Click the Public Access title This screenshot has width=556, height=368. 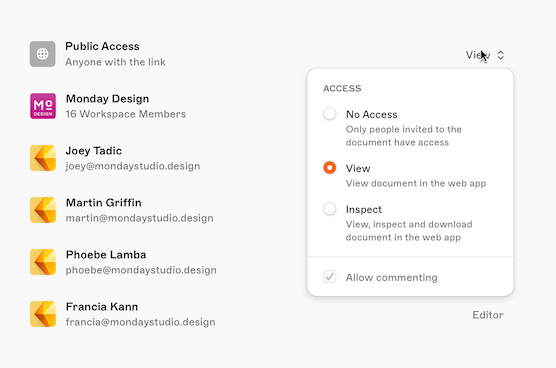pyautogui.click(x=102, y=46)
